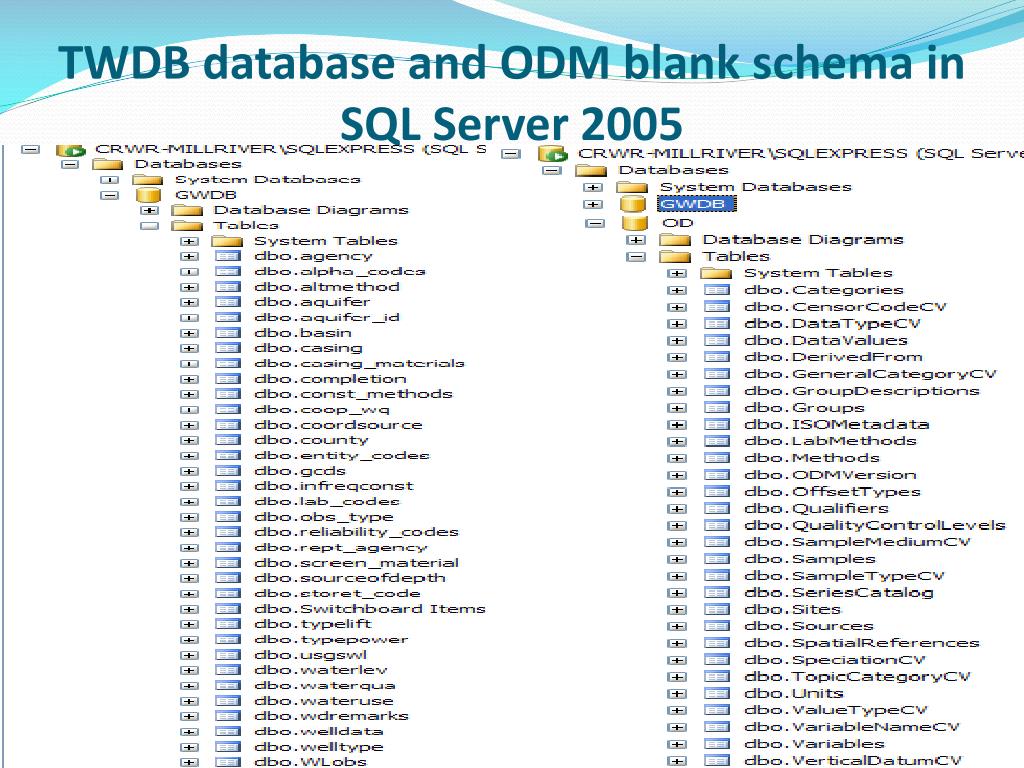Select the dbo.SampleMediumCV table

point(857,542)
